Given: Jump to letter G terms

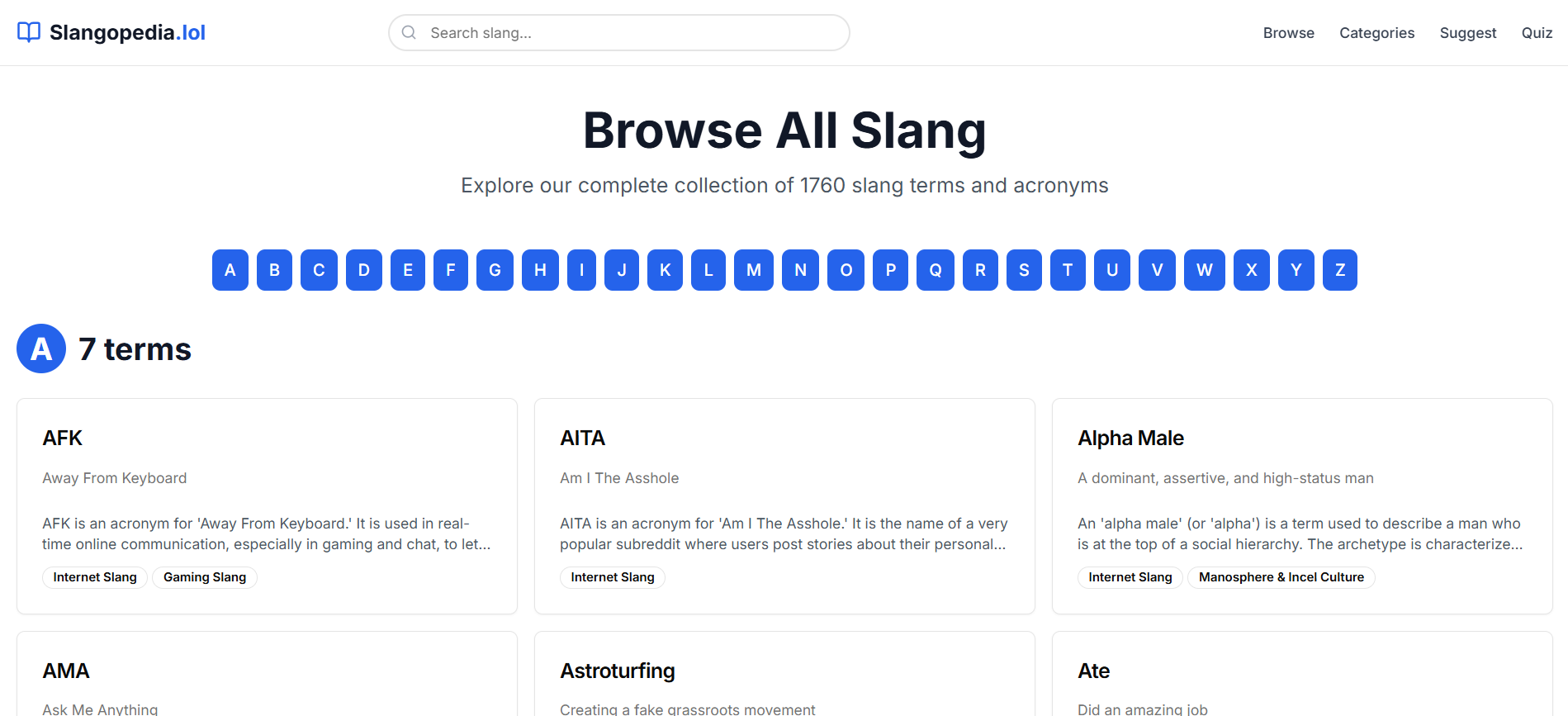Looking at the screenshot, I should point(495,270).
